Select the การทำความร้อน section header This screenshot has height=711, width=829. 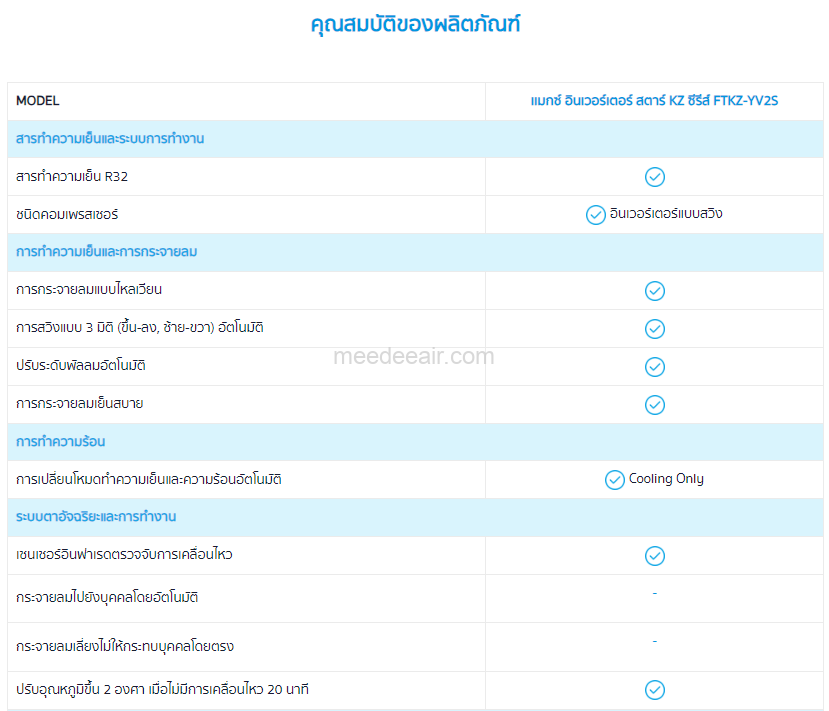pyautogui.click(x=61, y=442)
